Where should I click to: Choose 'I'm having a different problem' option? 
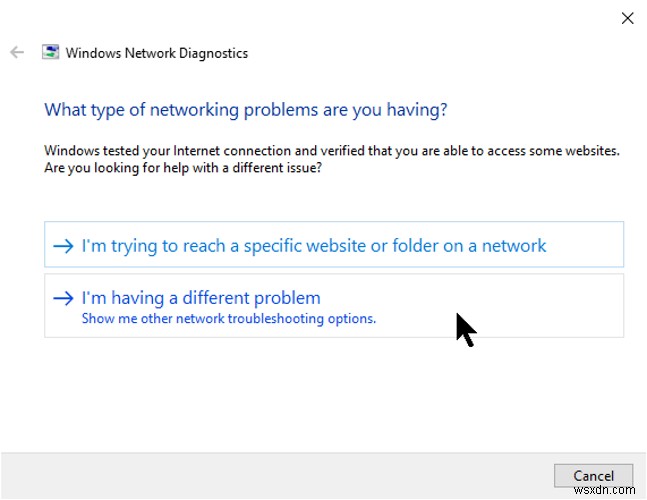(334, 306)
